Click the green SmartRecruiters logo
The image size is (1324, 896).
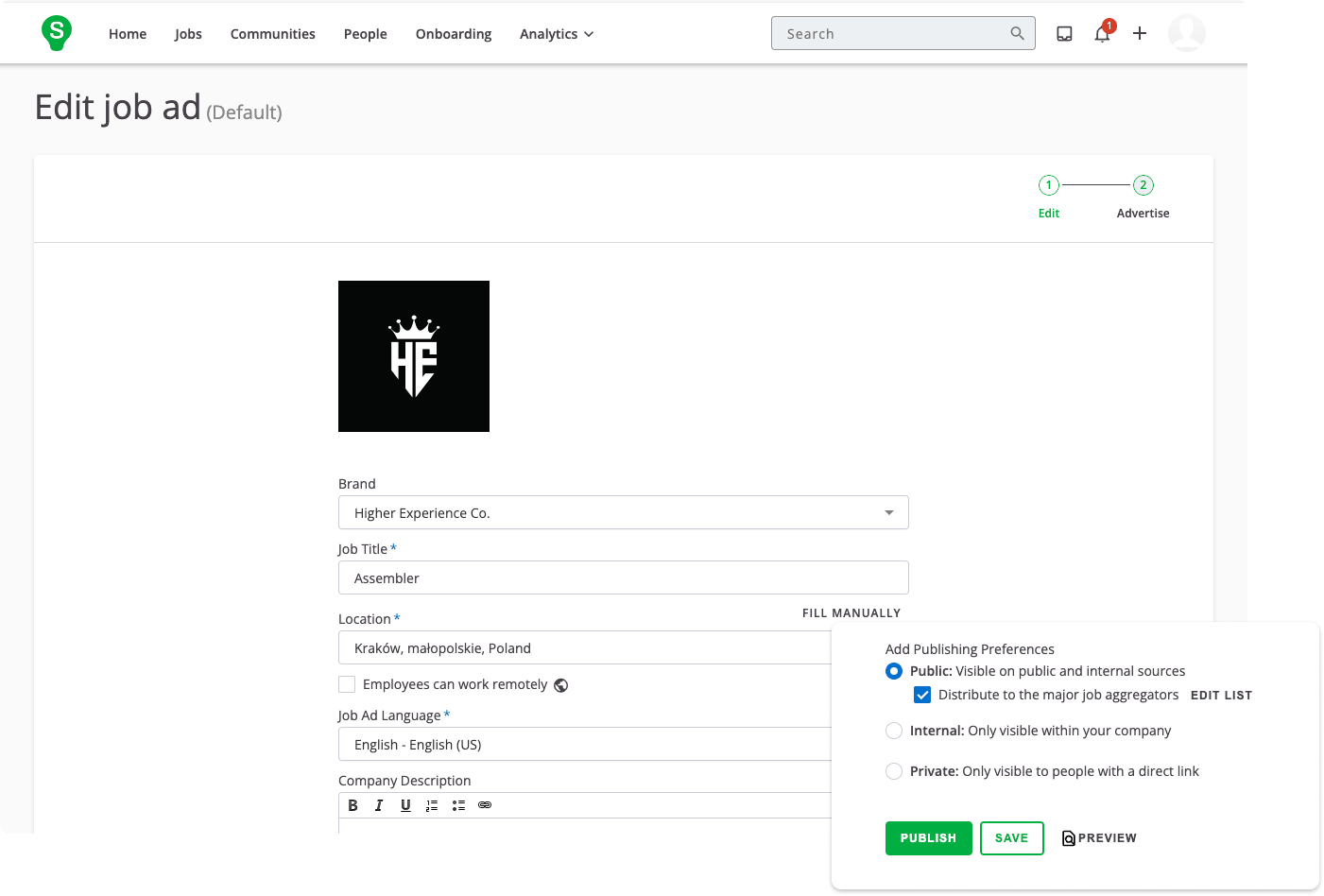point(57,33)
